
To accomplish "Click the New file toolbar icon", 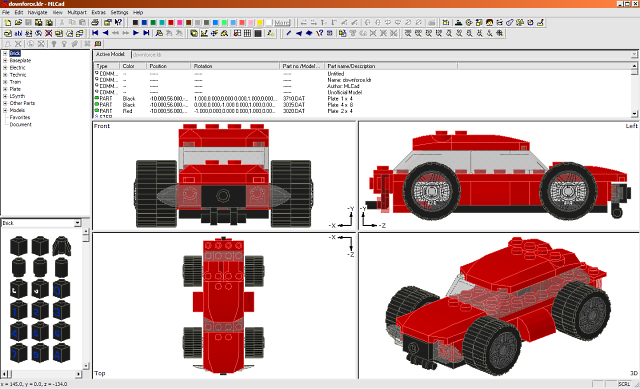I will coord(8,22).
